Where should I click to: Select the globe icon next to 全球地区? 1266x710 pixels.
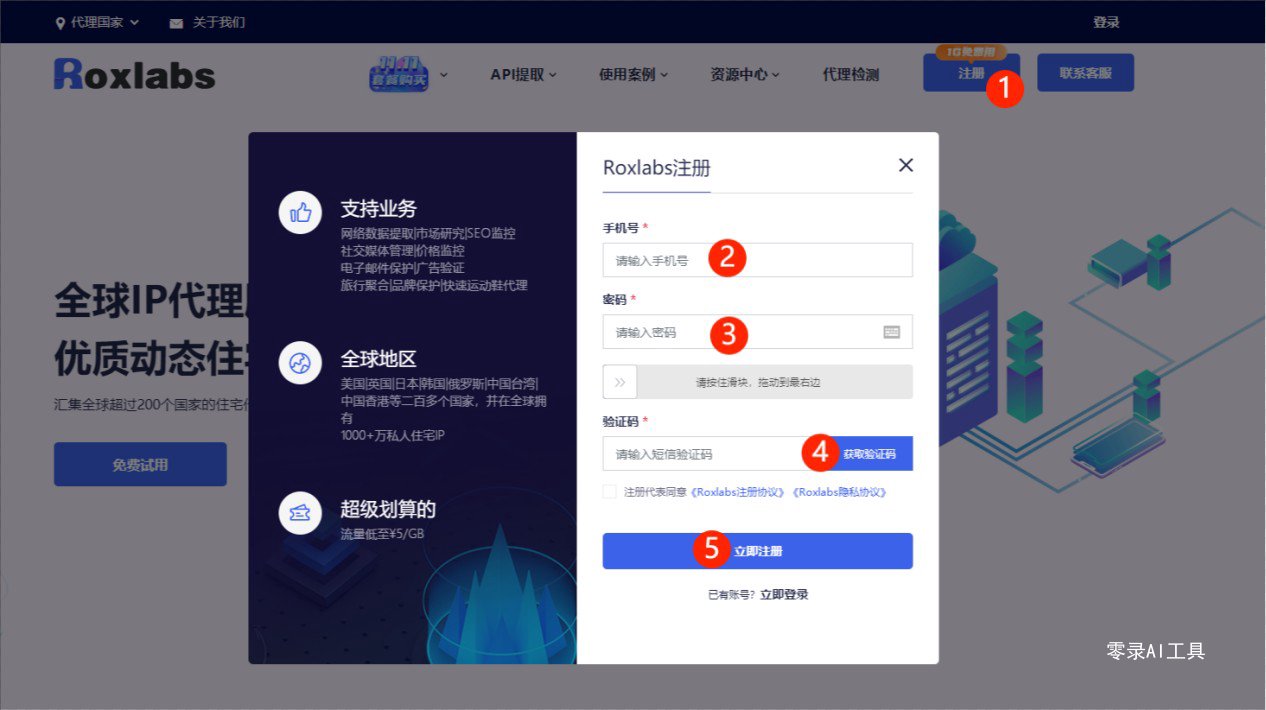click(300, 363)
